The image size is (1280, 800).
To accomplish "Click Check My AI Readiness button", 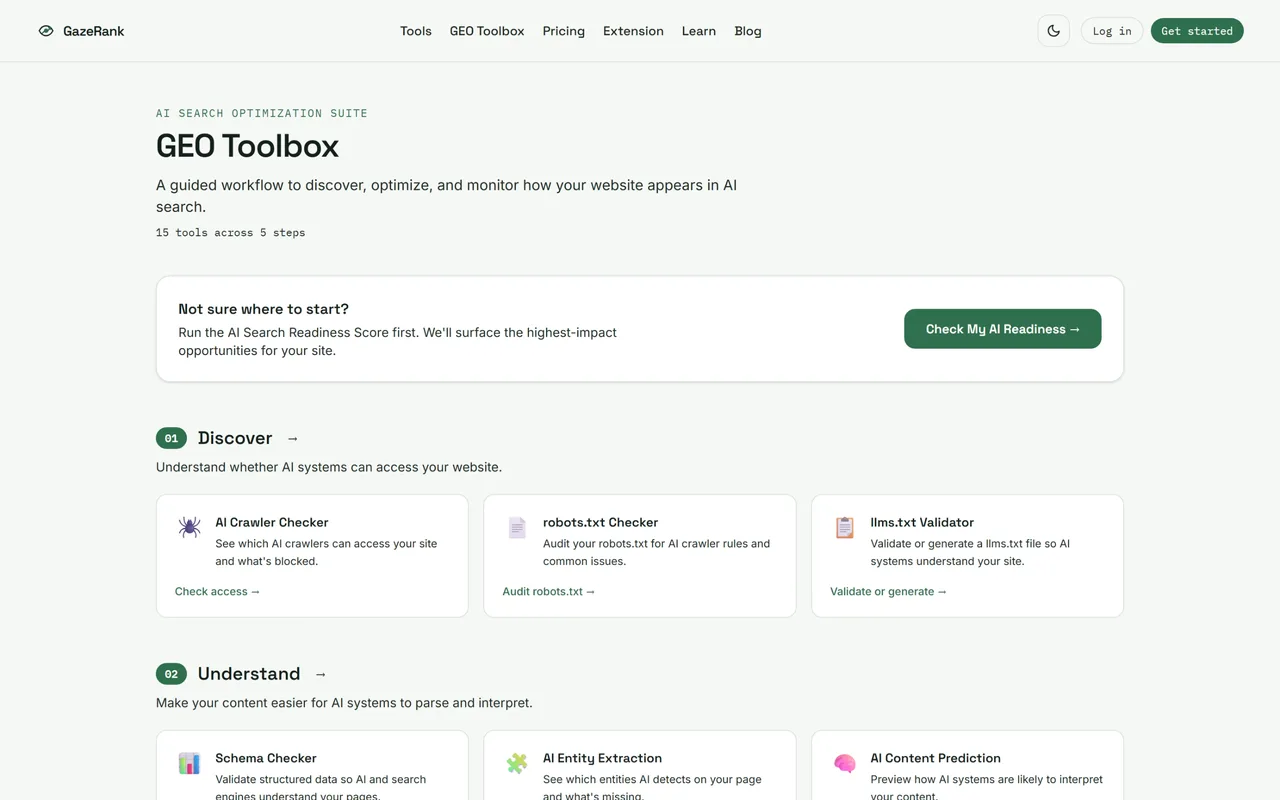I will (x=1003, y=329).
